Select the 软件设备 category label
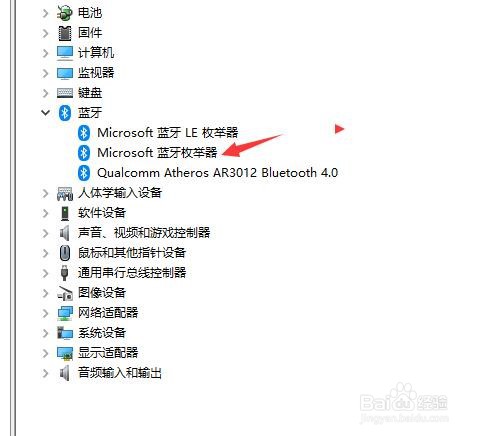Image resolution: width=477 pixels, height=436 pixels. (102, 213)
